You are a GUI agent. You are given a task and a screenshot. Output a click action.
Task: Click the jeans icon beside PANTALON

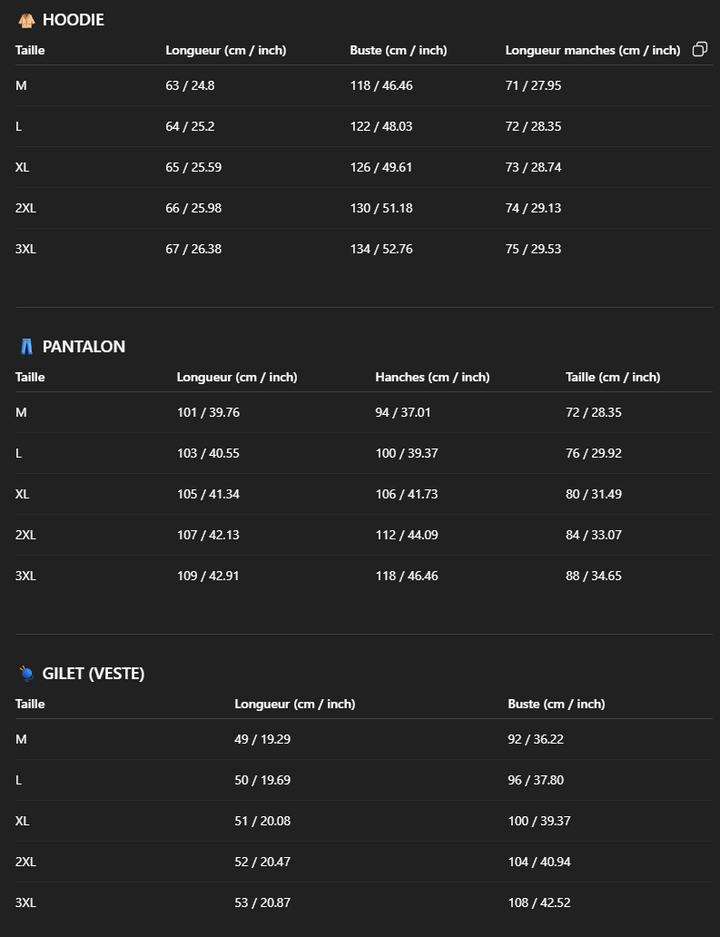[x=26, y=347]
